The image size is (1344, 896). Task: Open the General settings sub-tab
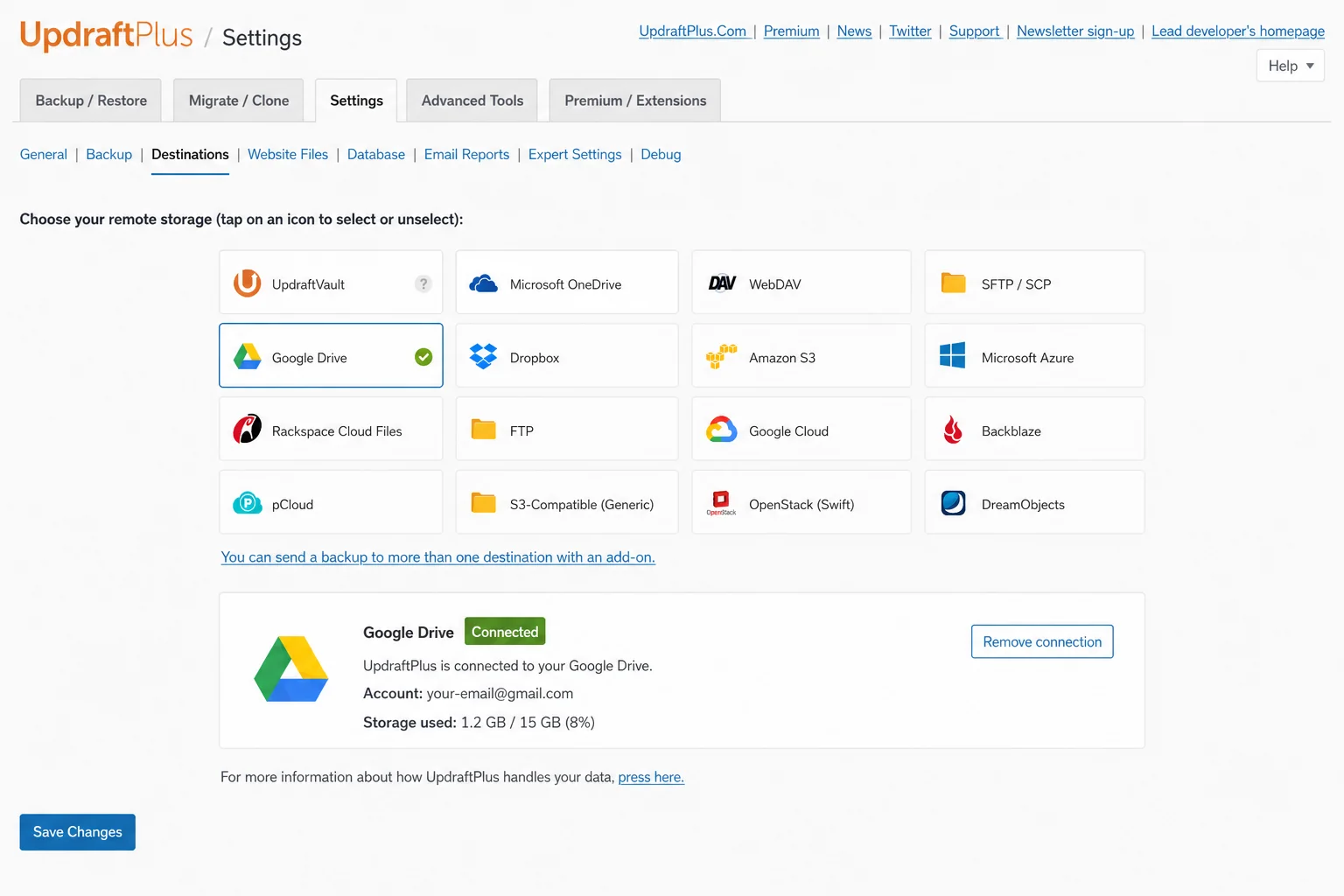point(44,155)
